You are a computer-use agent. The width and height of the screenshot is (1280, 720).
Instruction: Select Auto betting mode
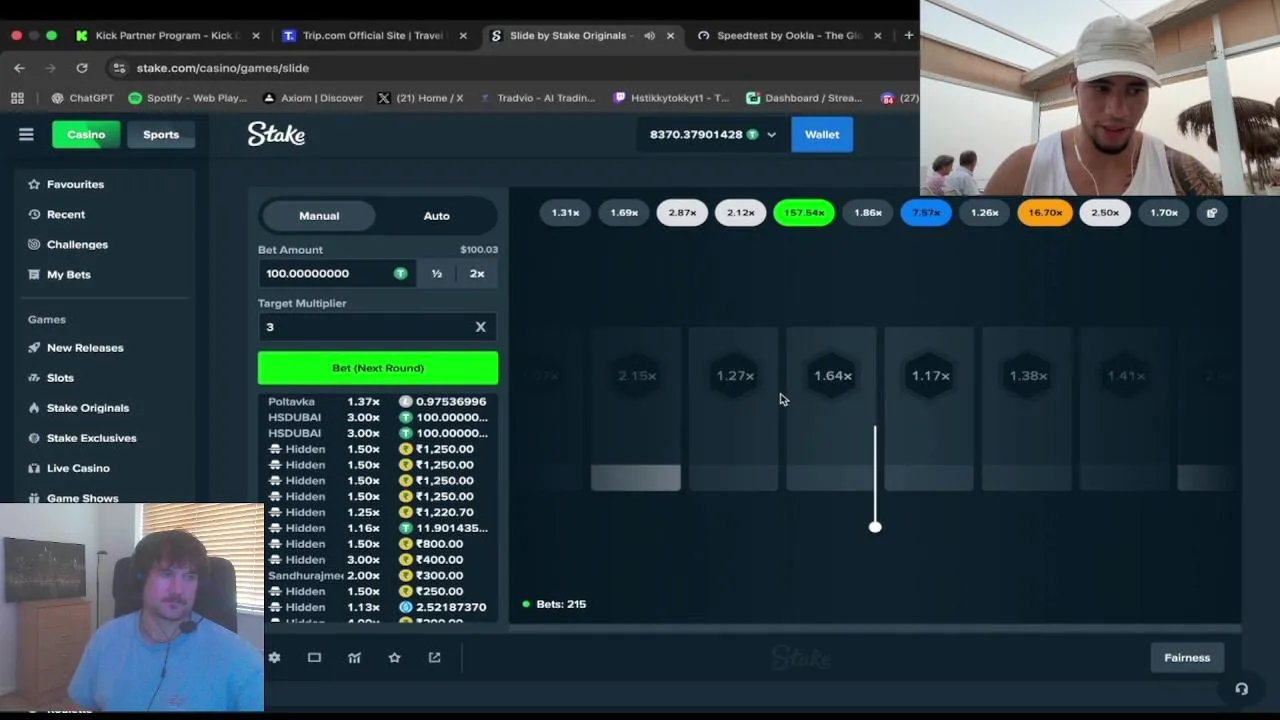436,215
